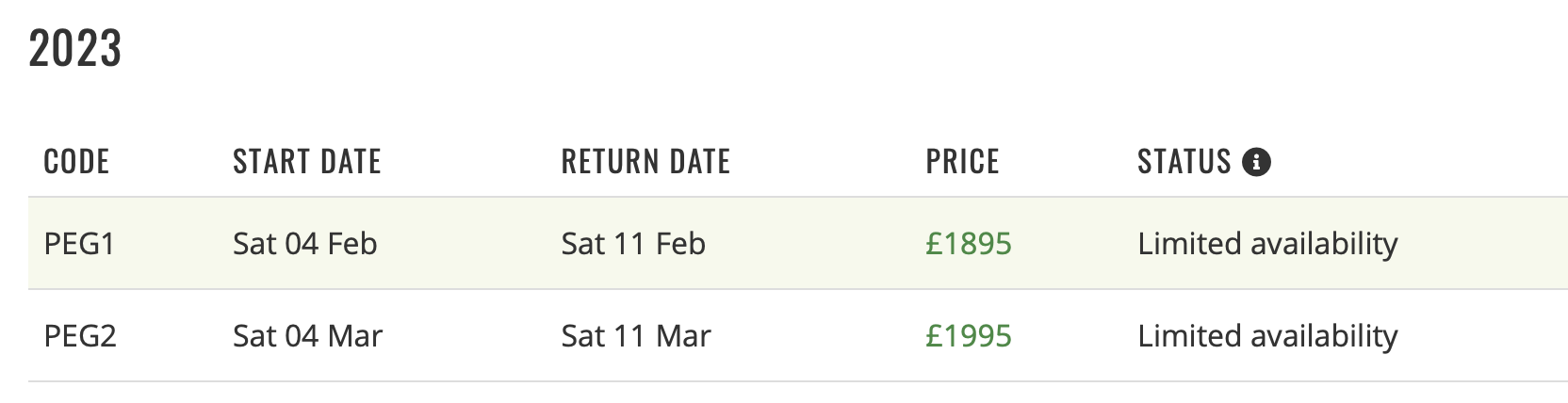1568x403 pixels.
Task: Click PEG1 Limited availability status
Action: tap(1267, 245)
